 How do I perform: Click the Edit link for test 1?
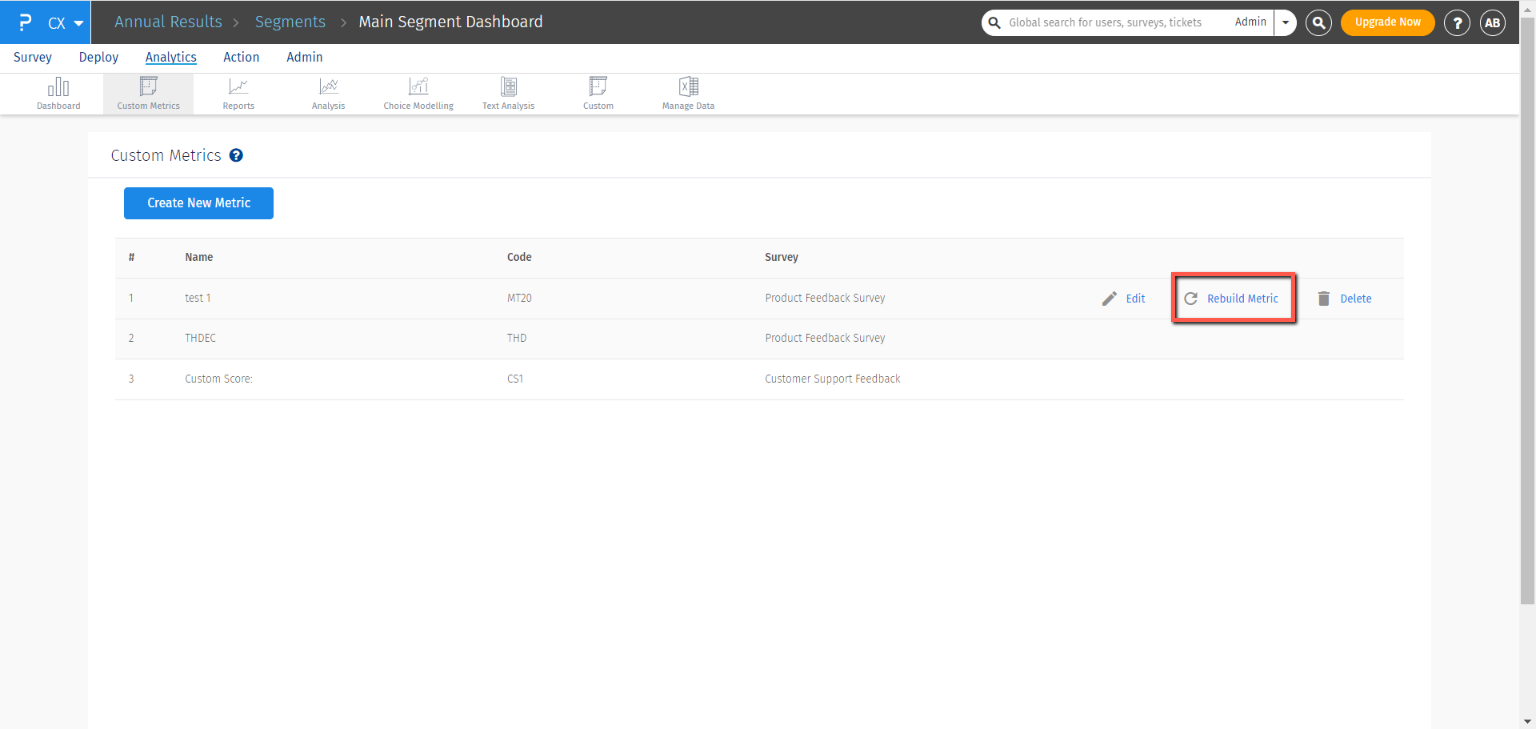coord(1136,298)
